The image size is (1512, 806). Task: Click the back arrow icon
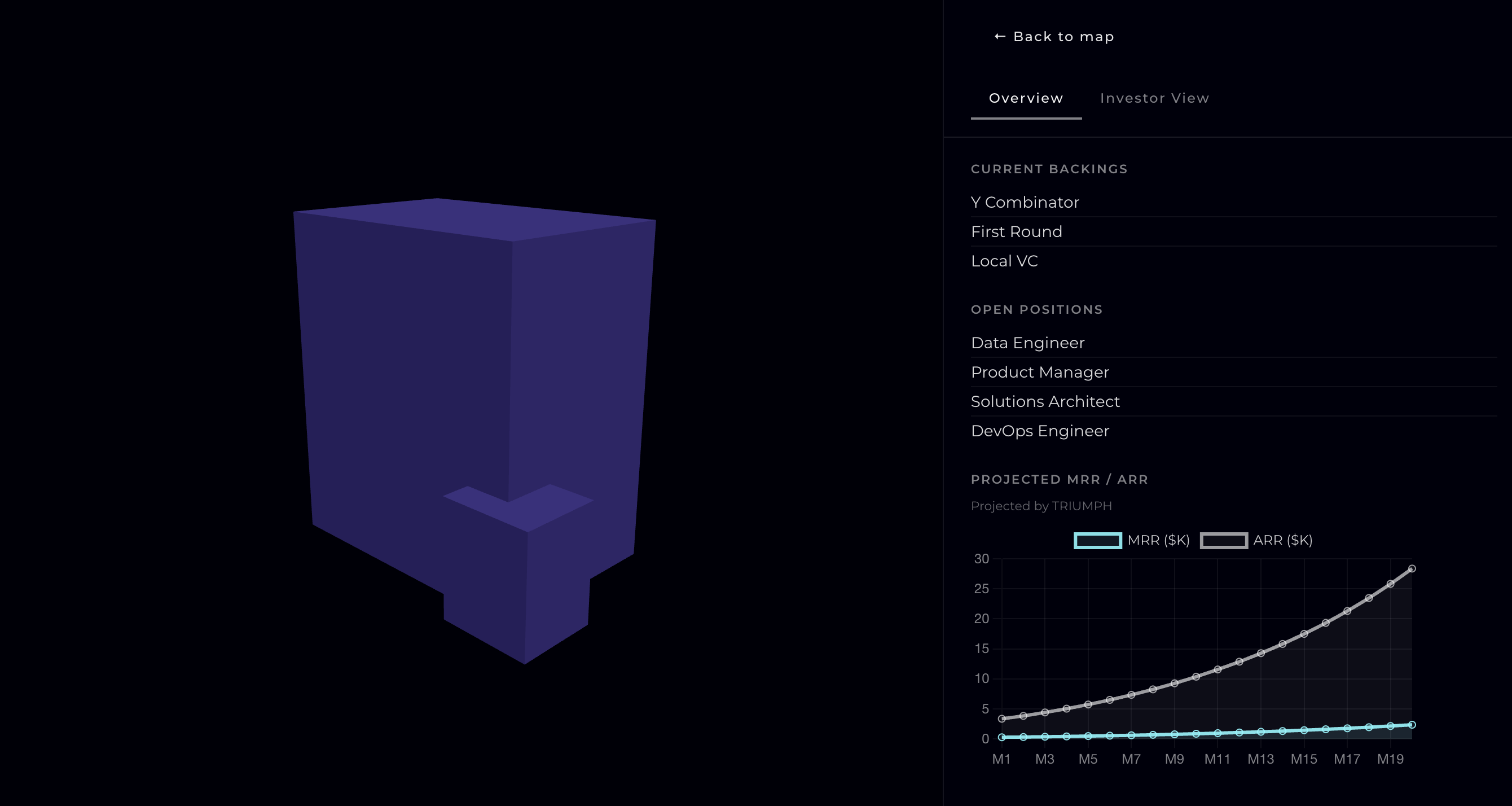(x=1000, y=36)
